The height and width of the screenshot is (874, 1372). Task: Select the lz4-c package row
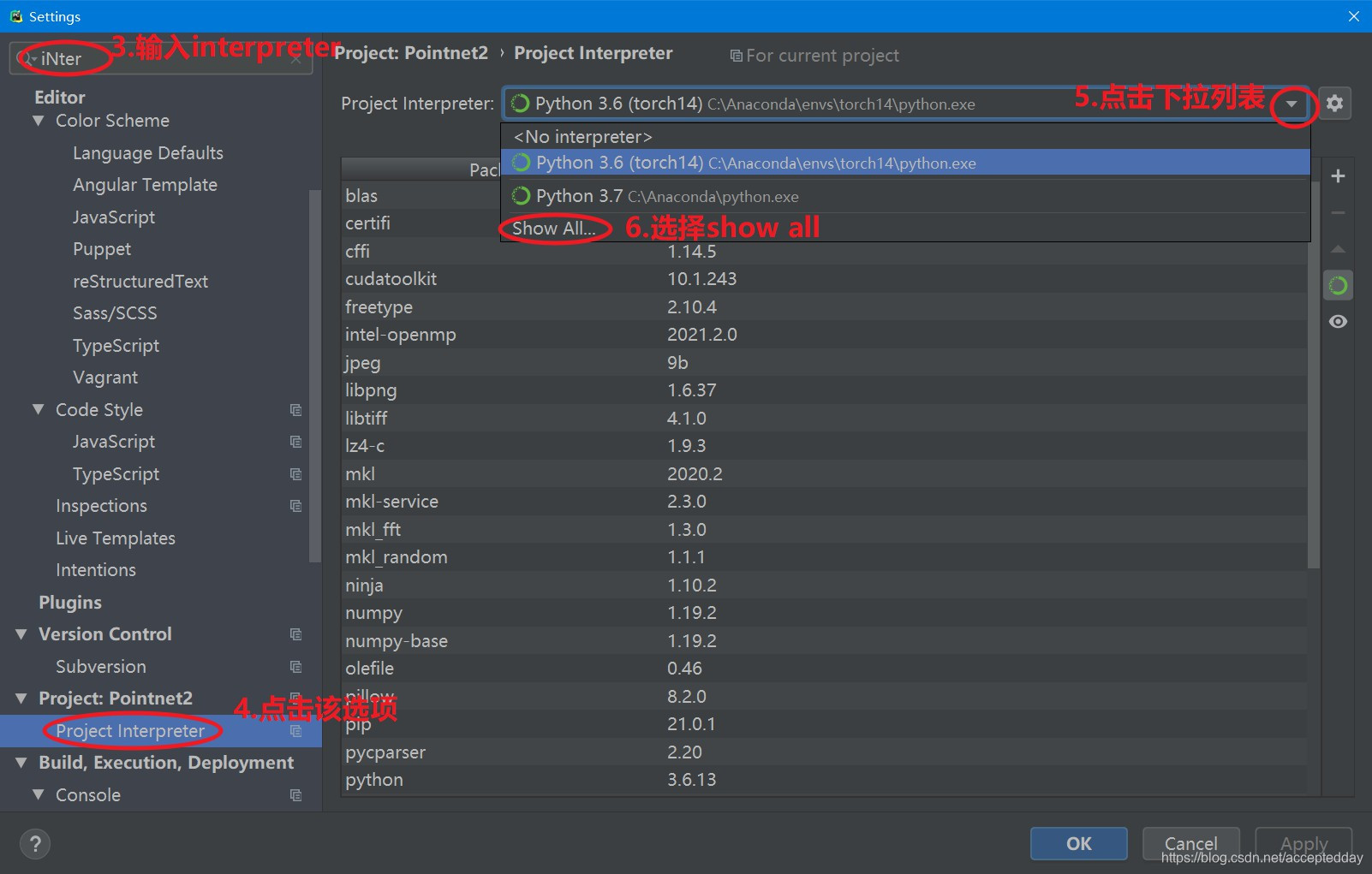tap(824, 446)
